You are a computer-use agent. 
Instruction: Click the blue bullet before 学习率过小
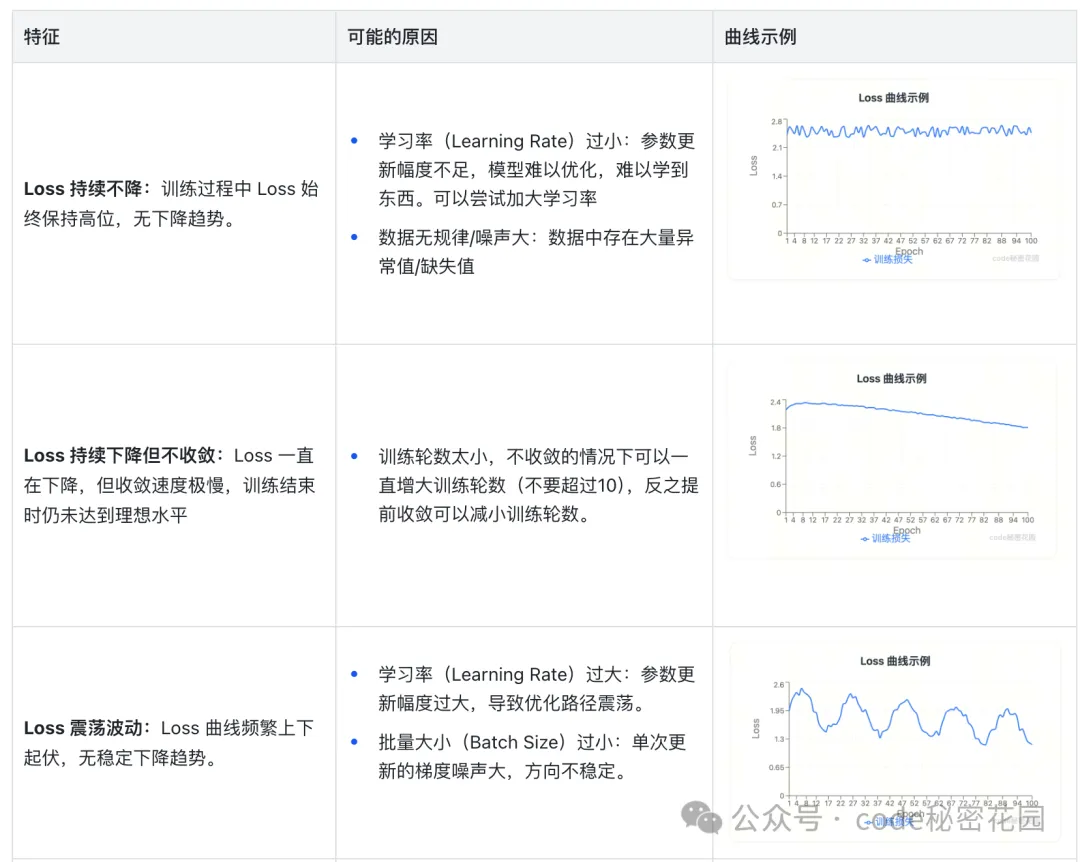353,141
